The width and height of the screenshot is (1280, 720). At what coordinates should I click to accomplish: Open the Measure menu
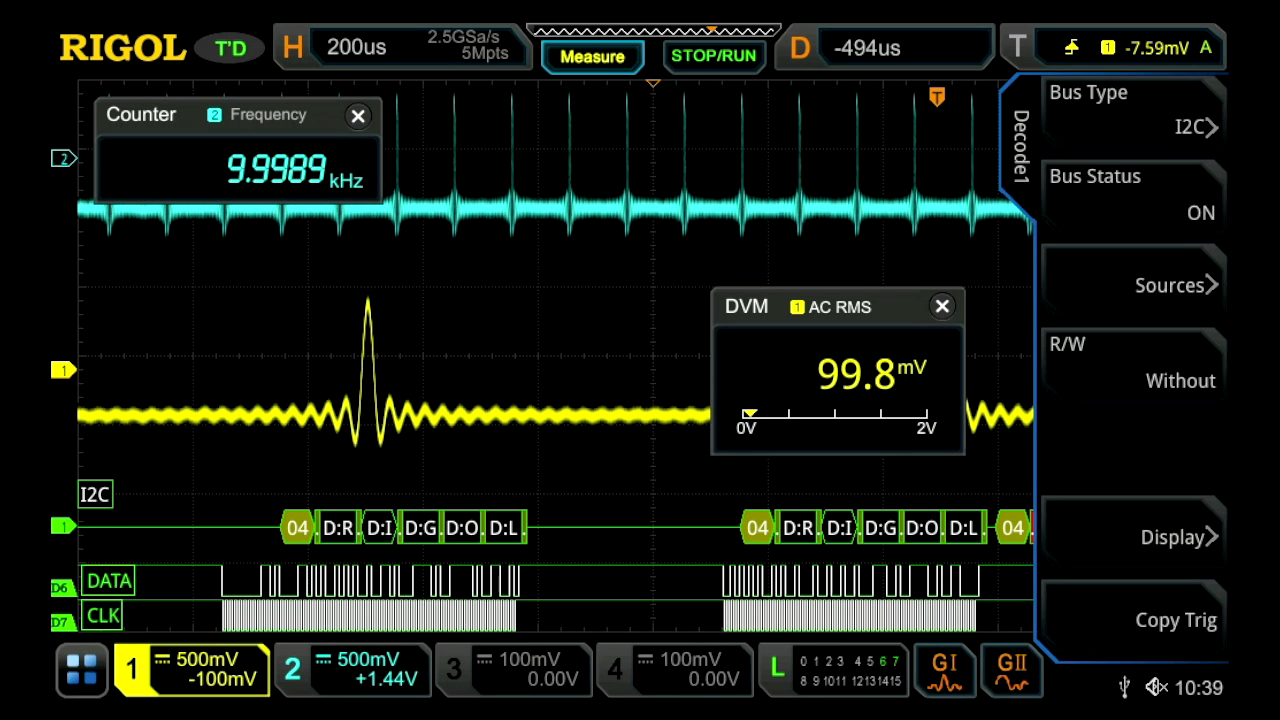[x=592, y=55]
